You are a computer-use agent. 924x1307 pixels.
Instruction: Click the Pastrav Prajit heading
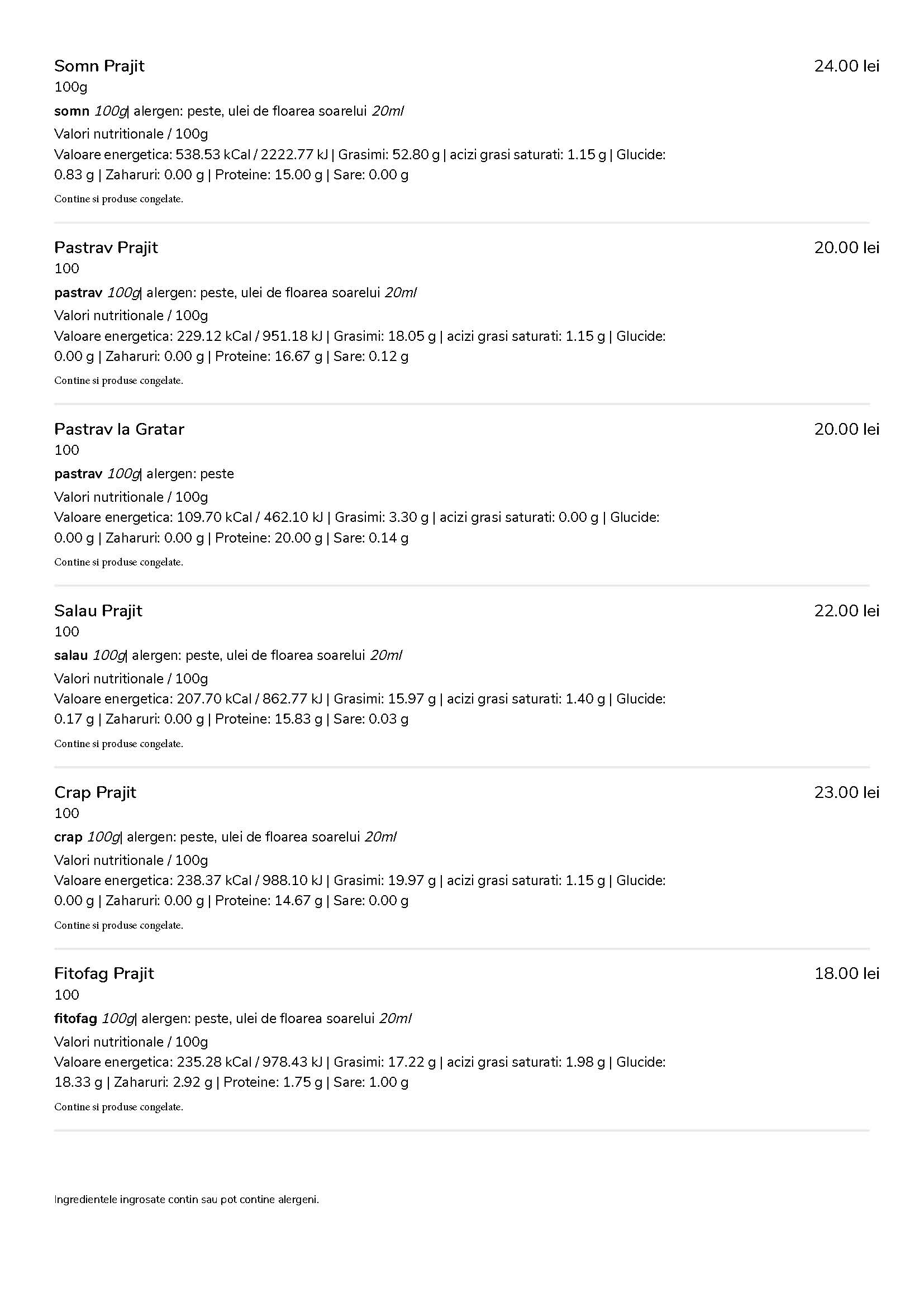point(106,248)
